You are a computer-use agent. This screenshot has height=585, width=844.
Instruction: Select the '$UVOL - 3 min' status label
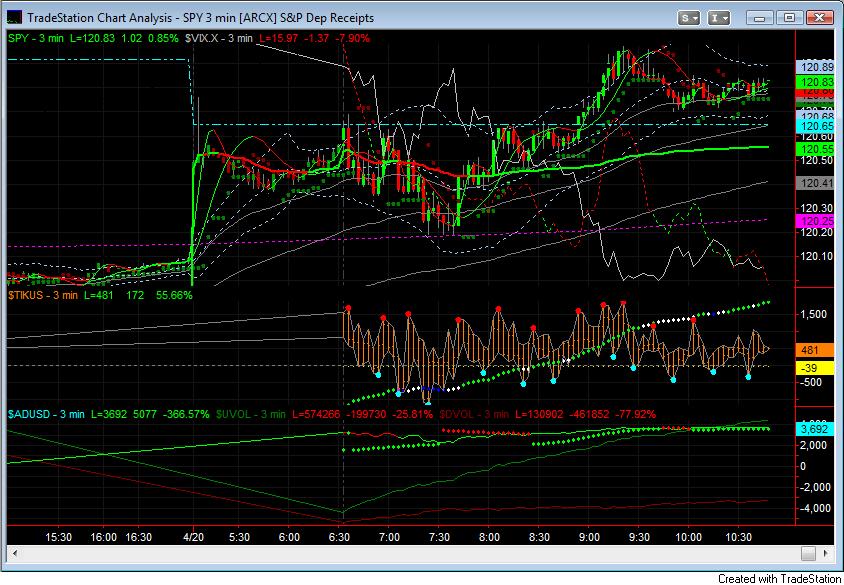pos(250,414)
